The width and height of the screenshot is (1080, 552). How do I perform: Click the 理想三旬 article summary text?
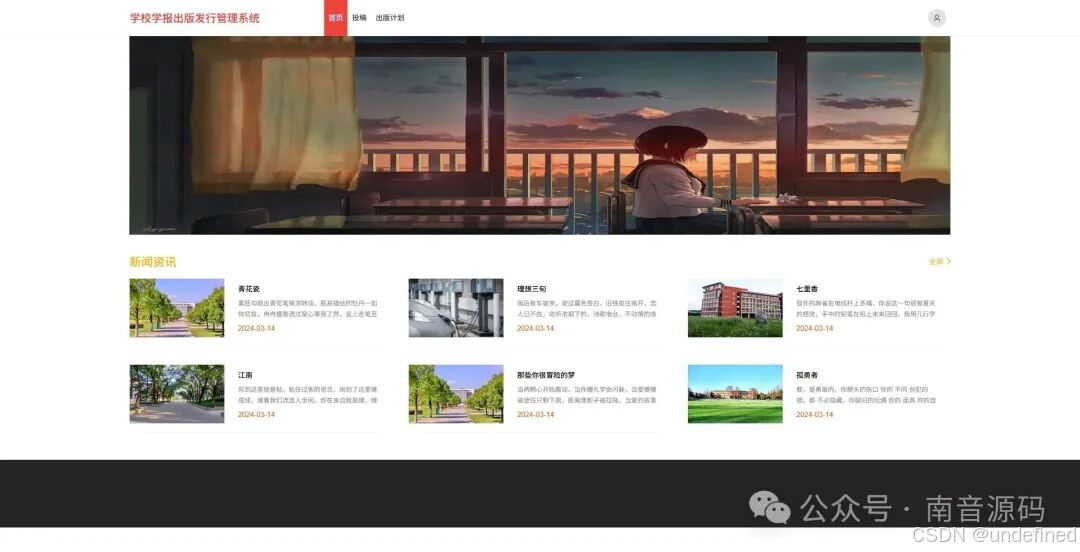[x=587, y=308]
